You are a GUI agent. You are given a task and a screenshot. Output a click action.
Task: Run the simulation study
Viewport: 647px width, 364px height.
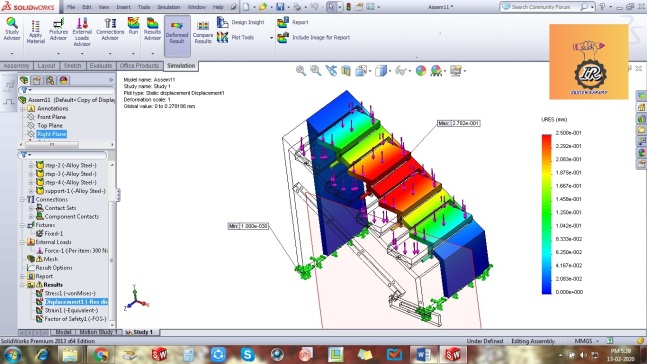pyautogui.click(x=133, y=26)
